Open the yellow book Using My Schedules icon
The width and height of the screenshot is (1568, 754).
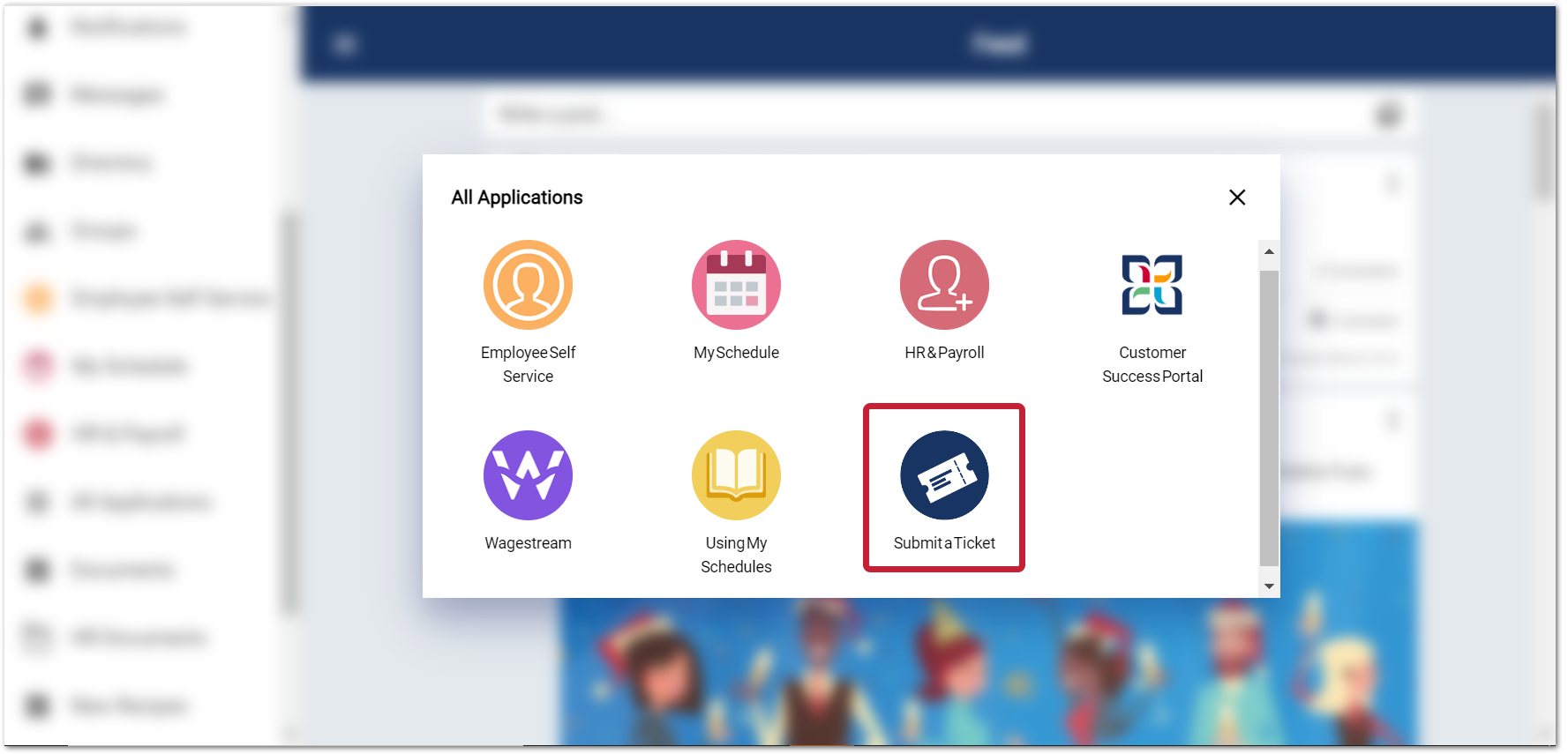(736, 475)
